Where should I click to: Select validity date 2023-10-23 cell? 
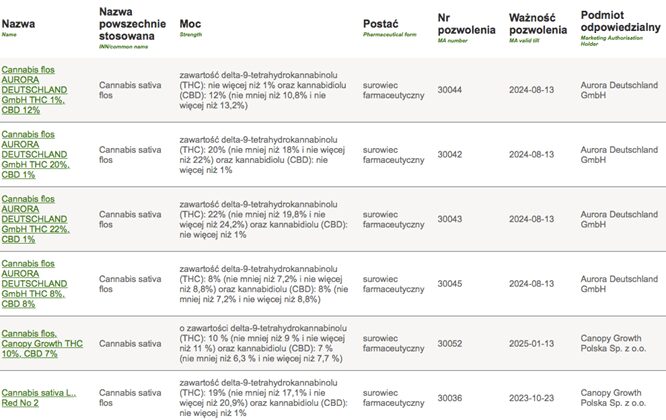(531, 398)
